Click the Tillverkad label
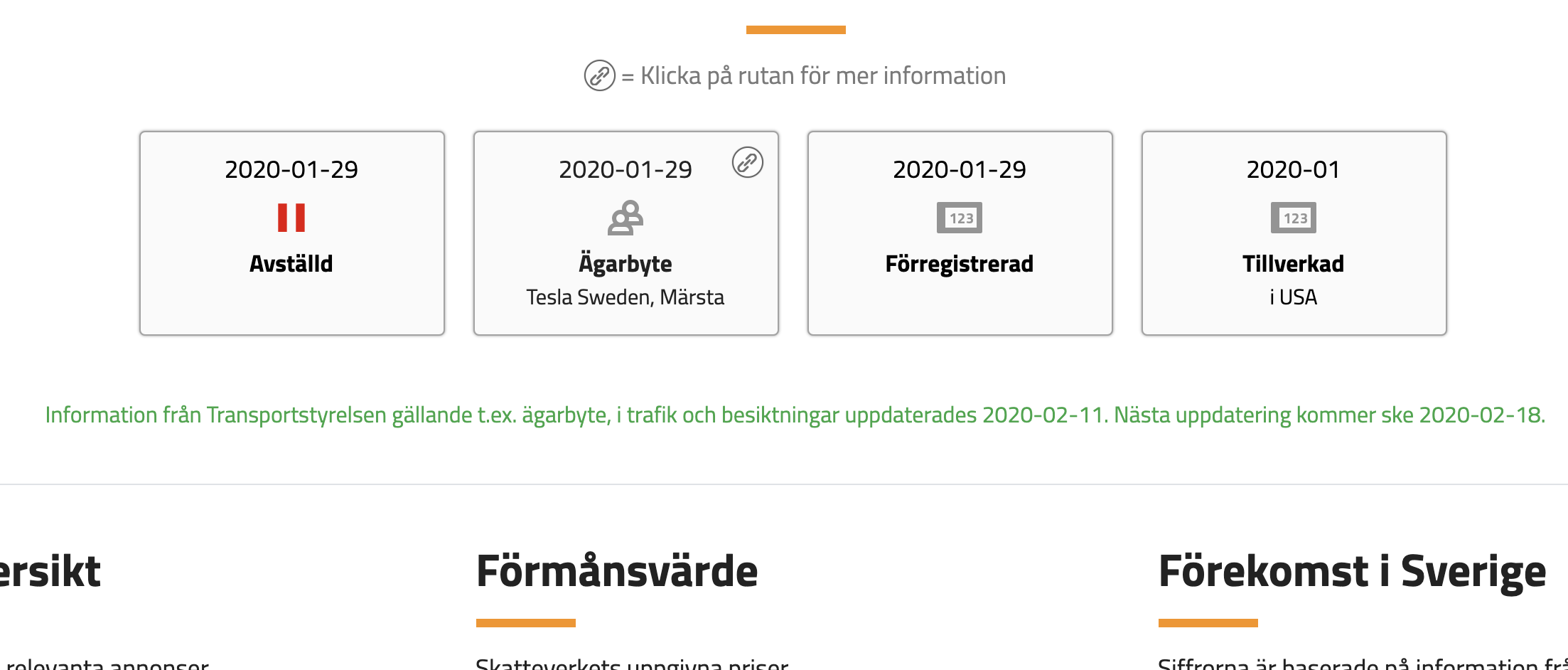 (1294, 264)
